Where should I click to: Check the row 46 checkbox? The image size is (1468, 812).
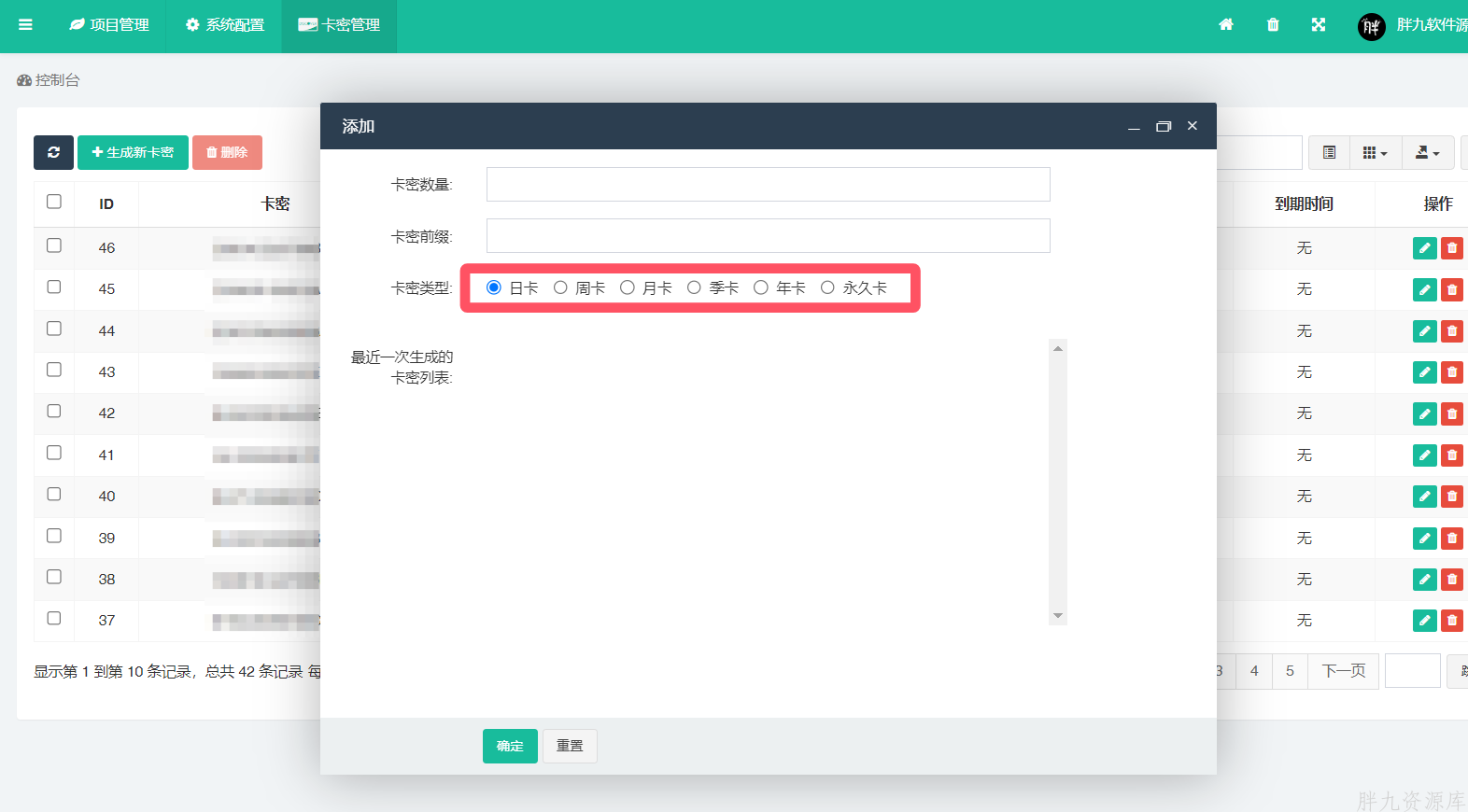(x=54, y=245)
